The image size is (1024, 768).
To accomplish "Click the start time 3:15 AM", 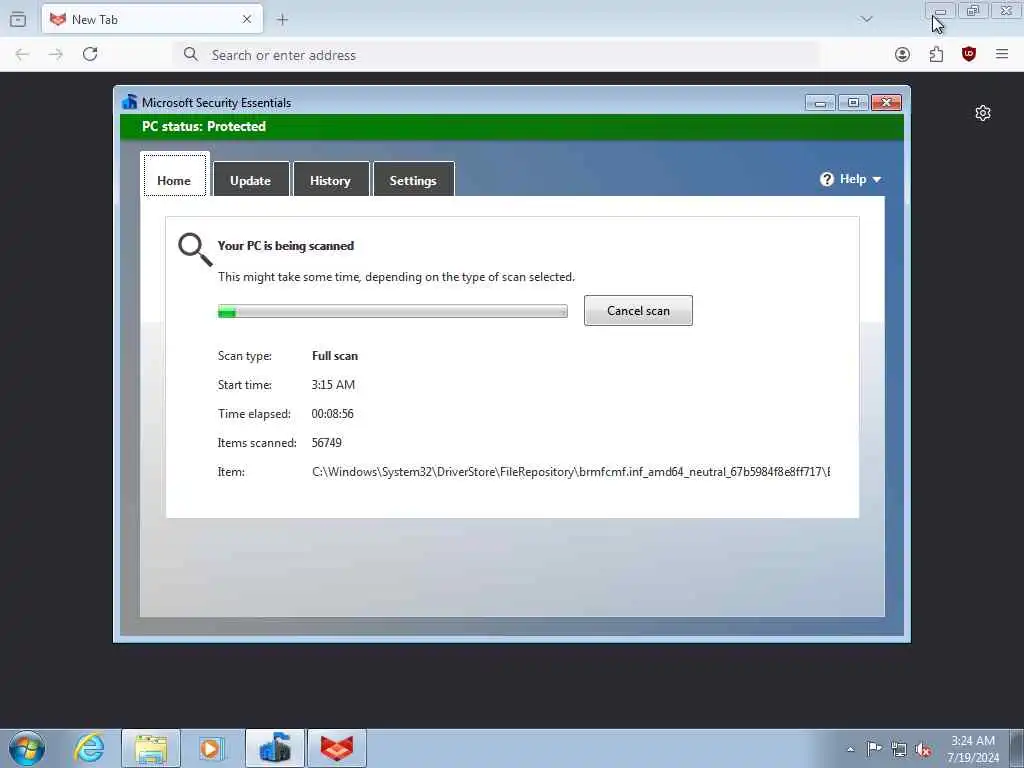I will (x=333, y=385).
